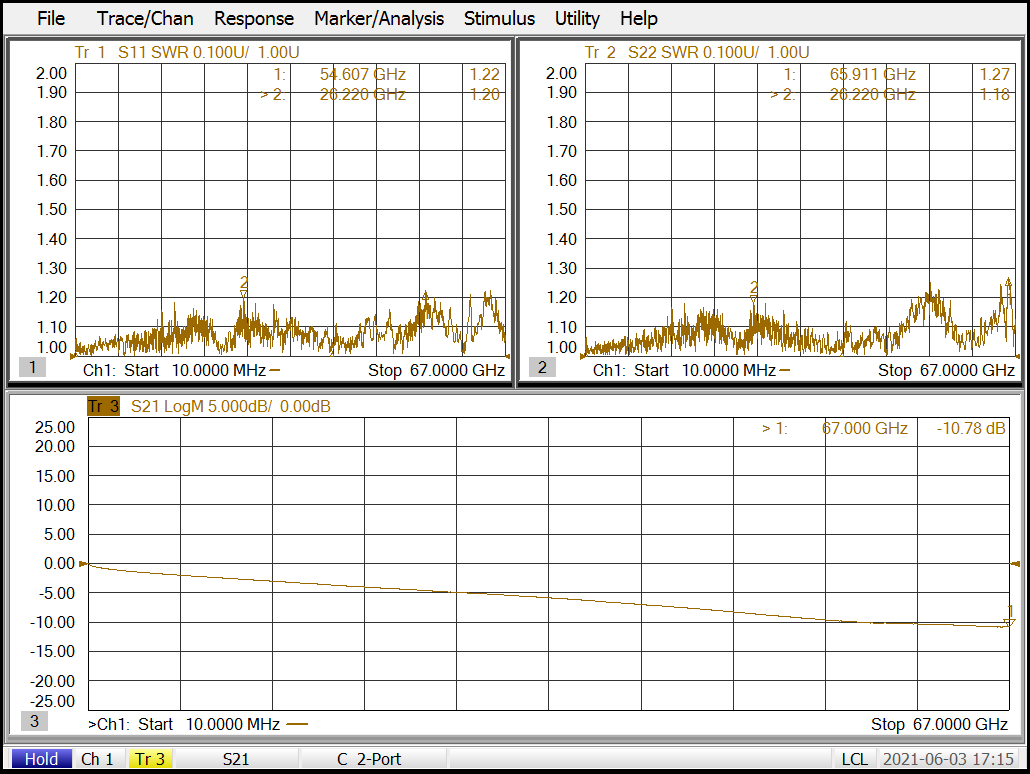Select marker 2 triangle on S22 trace
Viewport: 1030px width, 774px height.
point(754,291)
